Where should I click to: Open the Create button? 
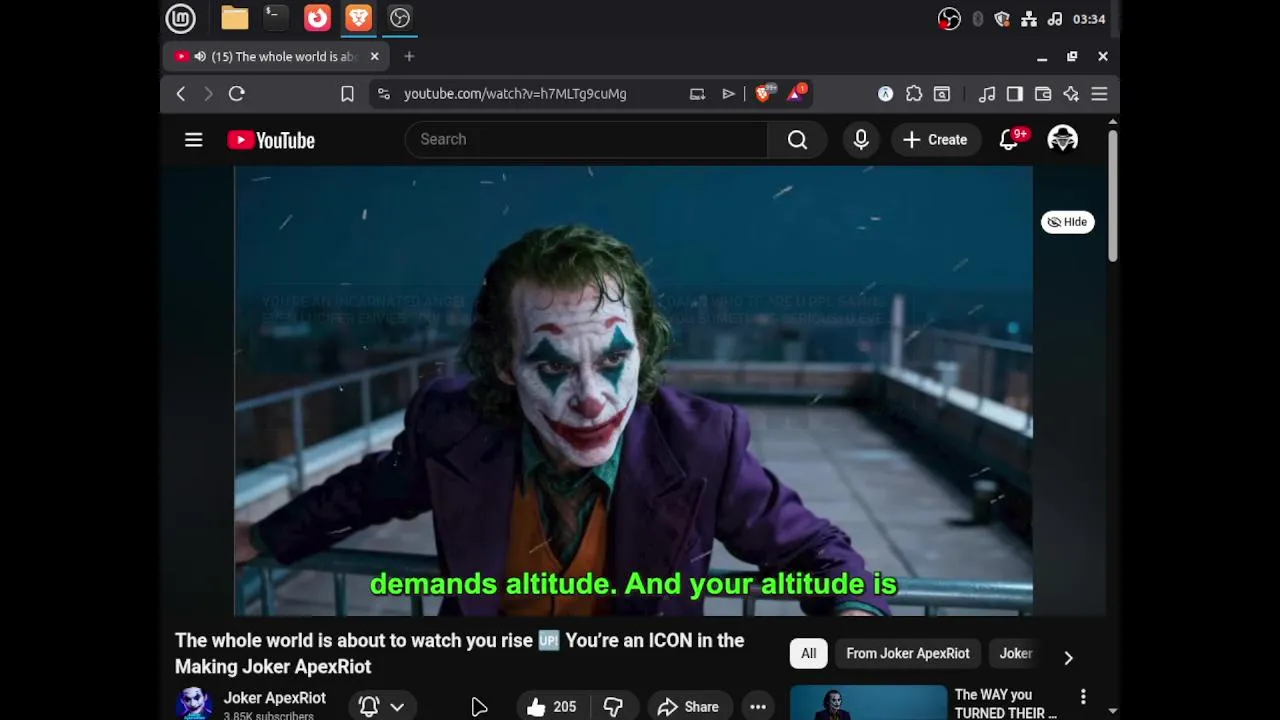[935, 140]
